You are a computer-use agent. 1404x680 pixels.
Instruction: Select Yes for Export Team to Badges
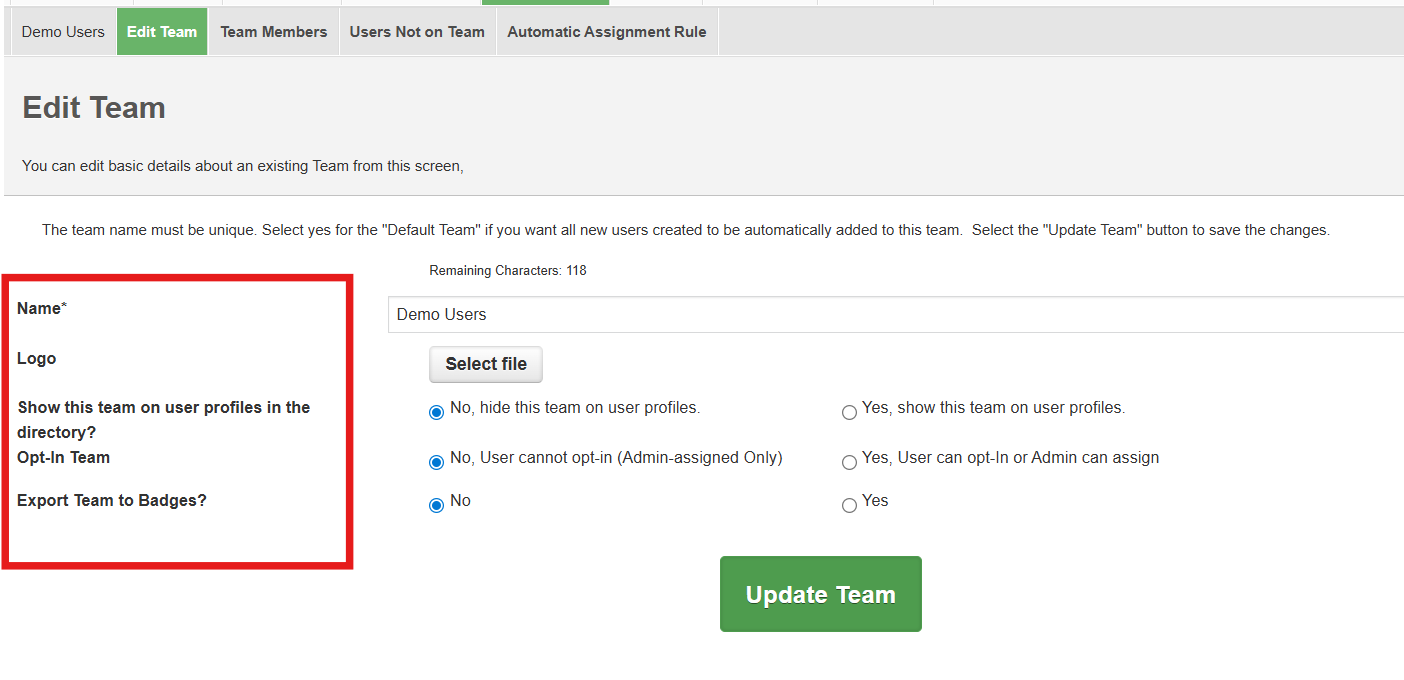pos(849,505)
